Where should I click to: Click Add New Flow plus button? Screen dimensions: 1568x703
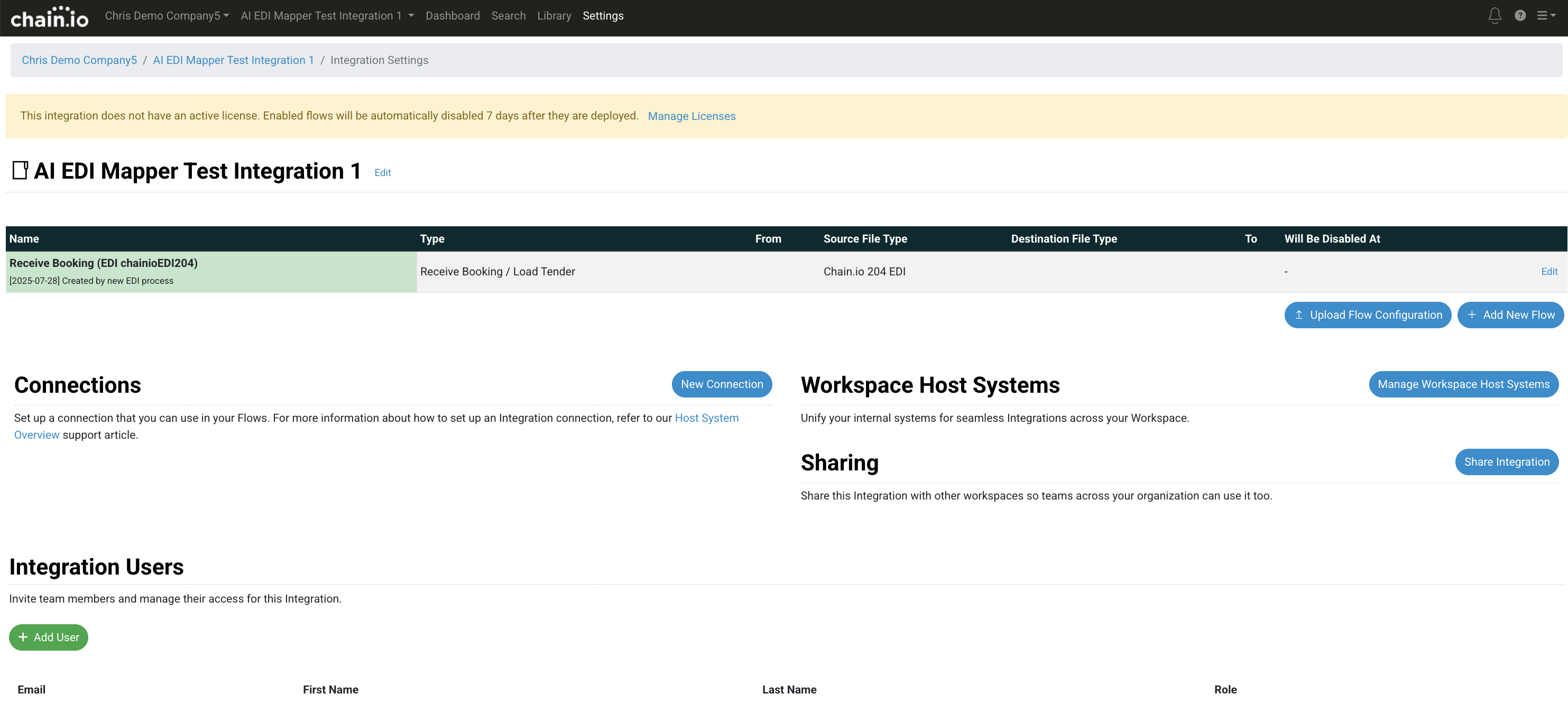[x=1510, y=314]
